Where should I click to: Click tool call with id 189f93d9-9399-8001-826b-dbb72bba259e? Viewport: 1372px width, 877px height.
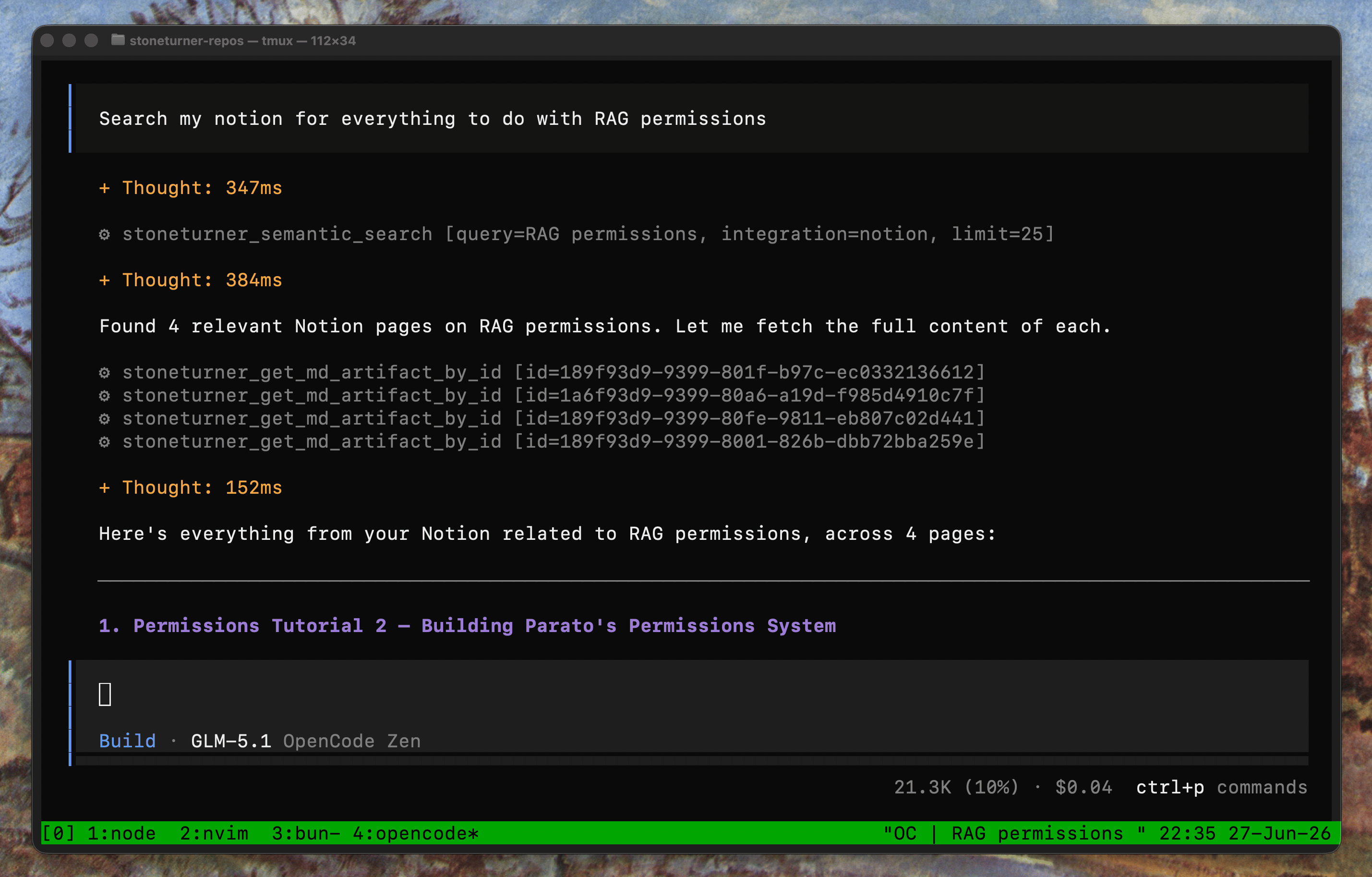[x=542, y=442]
